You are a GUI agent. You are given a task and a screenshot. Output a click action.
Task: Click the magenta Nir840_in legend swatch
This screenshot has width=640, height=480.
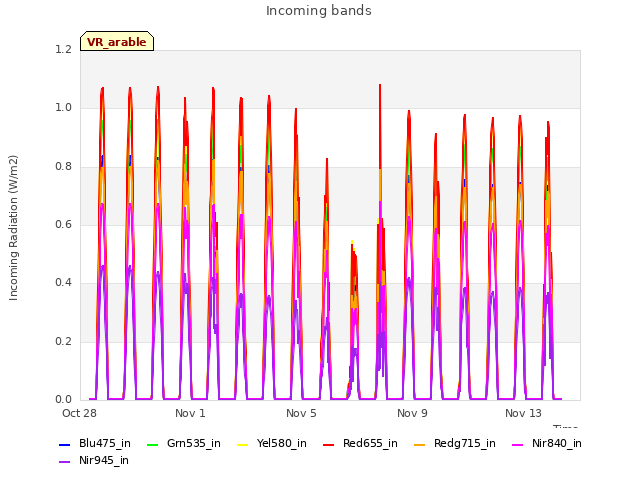tap(518, 444)
